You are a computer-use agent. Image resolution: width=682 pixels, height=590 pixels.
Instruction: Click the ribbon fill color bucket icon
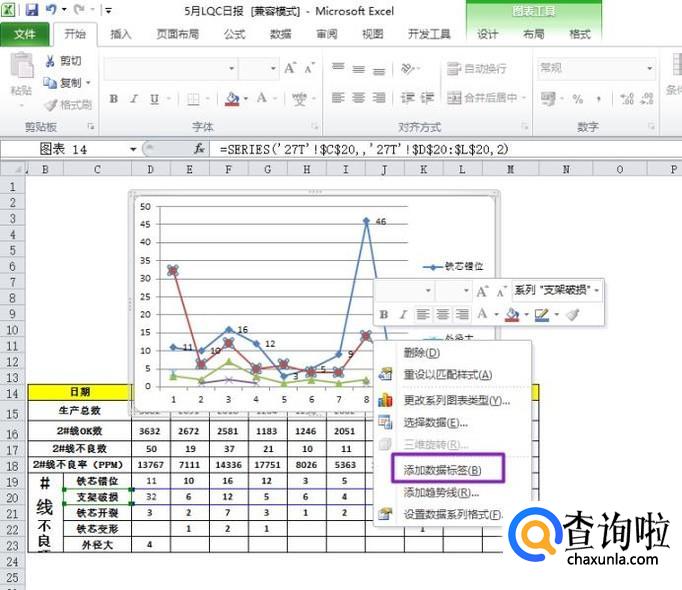(x=232, y=99)
